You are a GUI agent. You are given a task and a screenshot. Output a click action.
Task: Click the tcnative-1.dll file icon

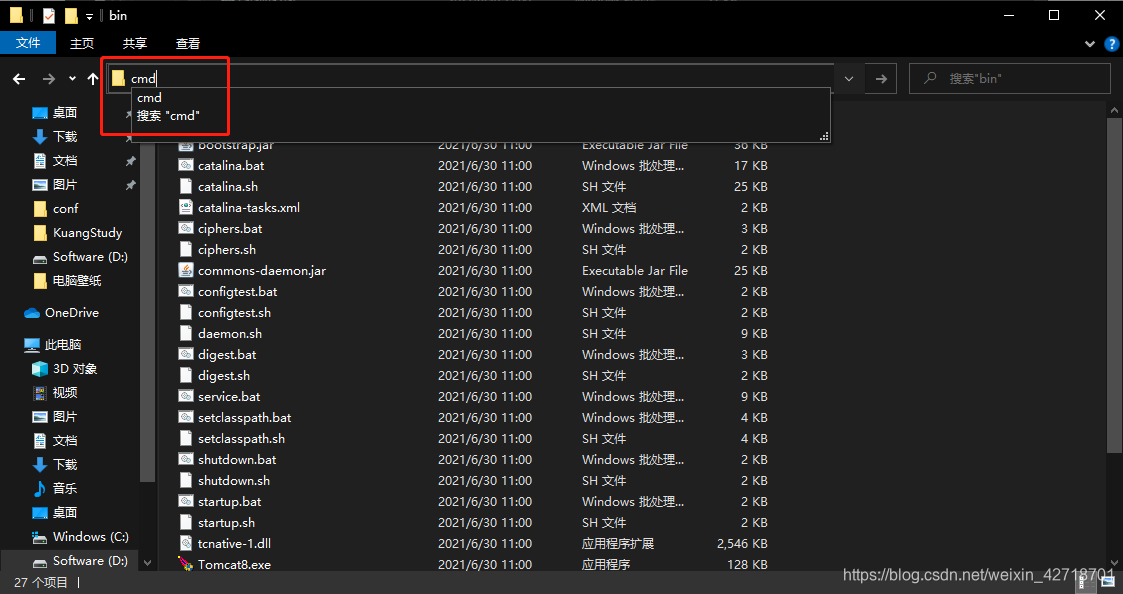click(x=185, y=543)
